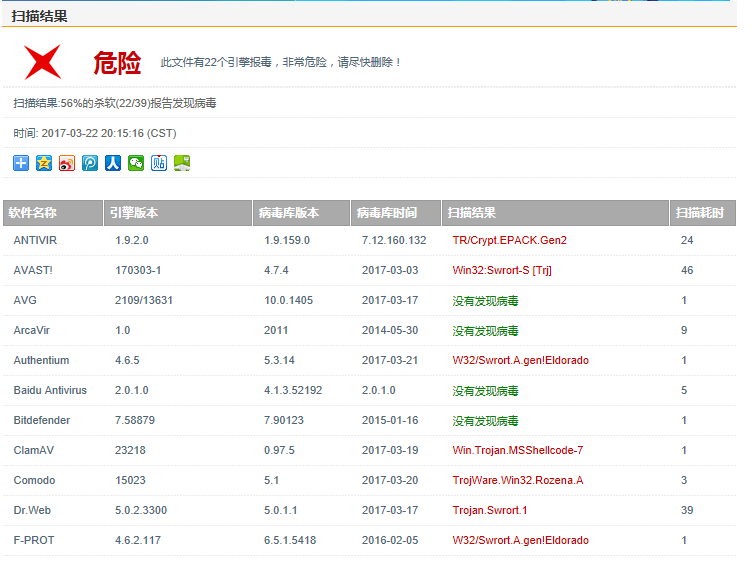Click the 扫描耗时 column header
Screen dimensions: 752x561
point(703,213)
